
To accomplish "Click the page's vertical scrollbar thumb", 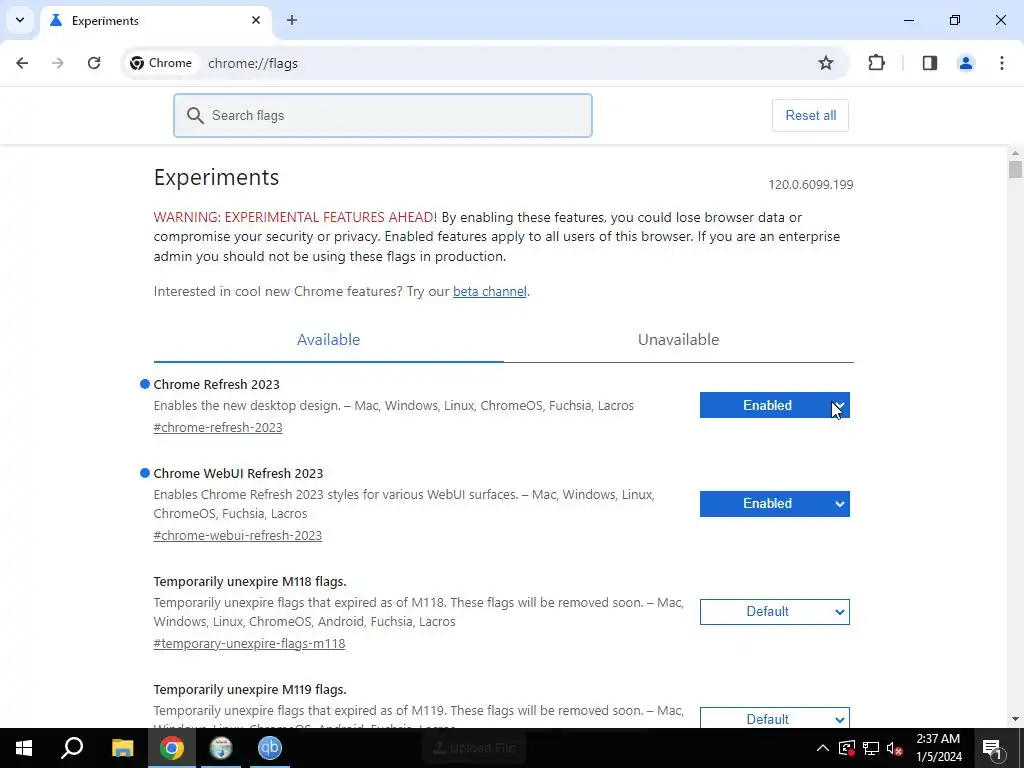I will (1015, 169).
